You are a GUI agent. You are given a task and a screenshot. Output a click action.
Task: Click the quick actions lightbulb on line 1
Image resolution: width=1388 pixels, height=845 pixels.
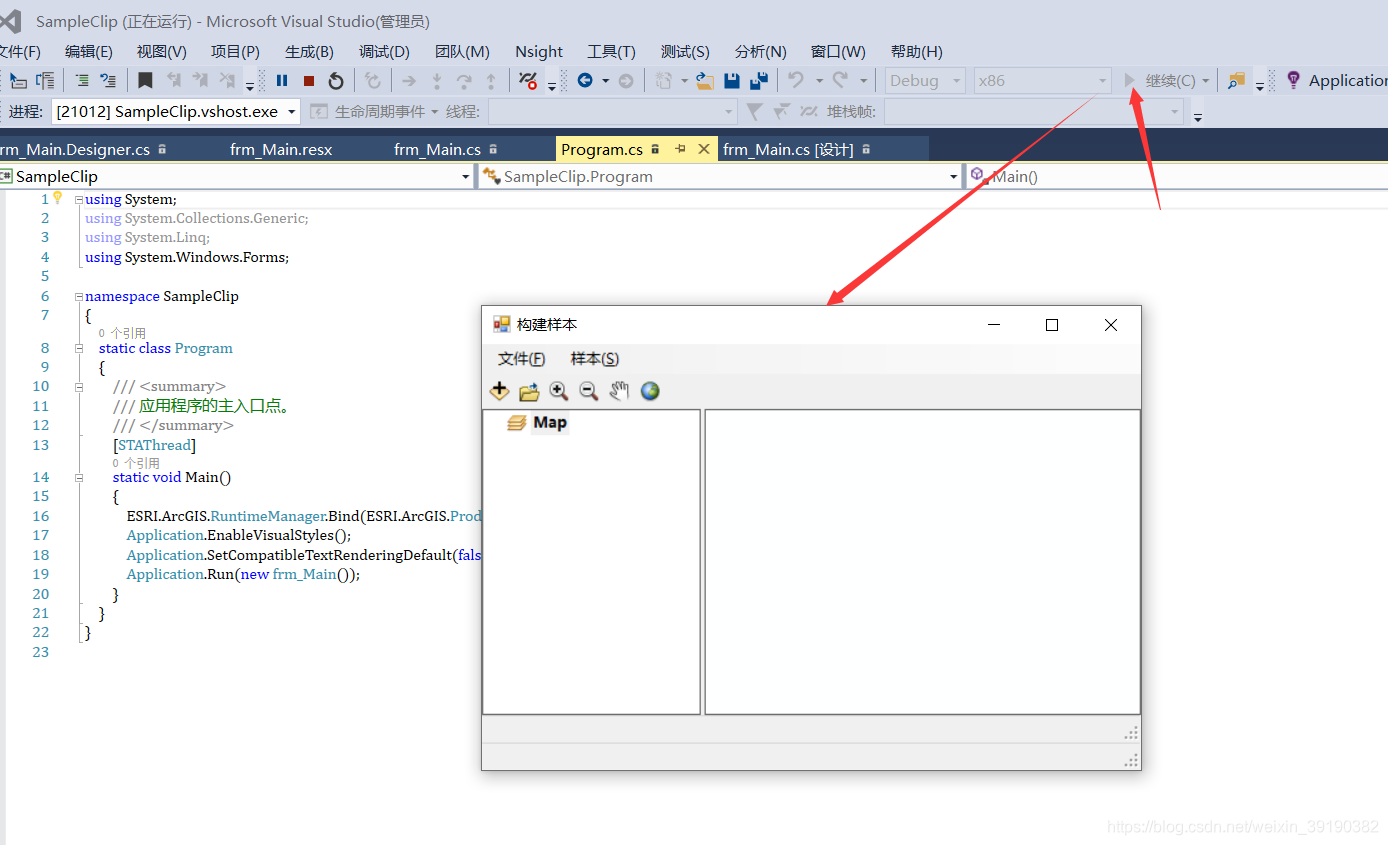57,198
